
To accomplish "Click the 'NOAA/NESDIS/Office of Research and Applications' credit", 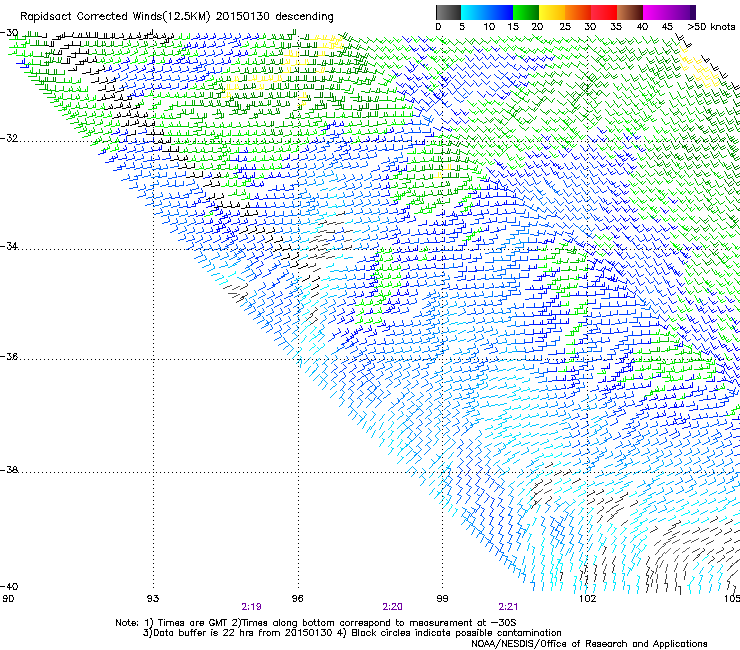I will 589,644.
